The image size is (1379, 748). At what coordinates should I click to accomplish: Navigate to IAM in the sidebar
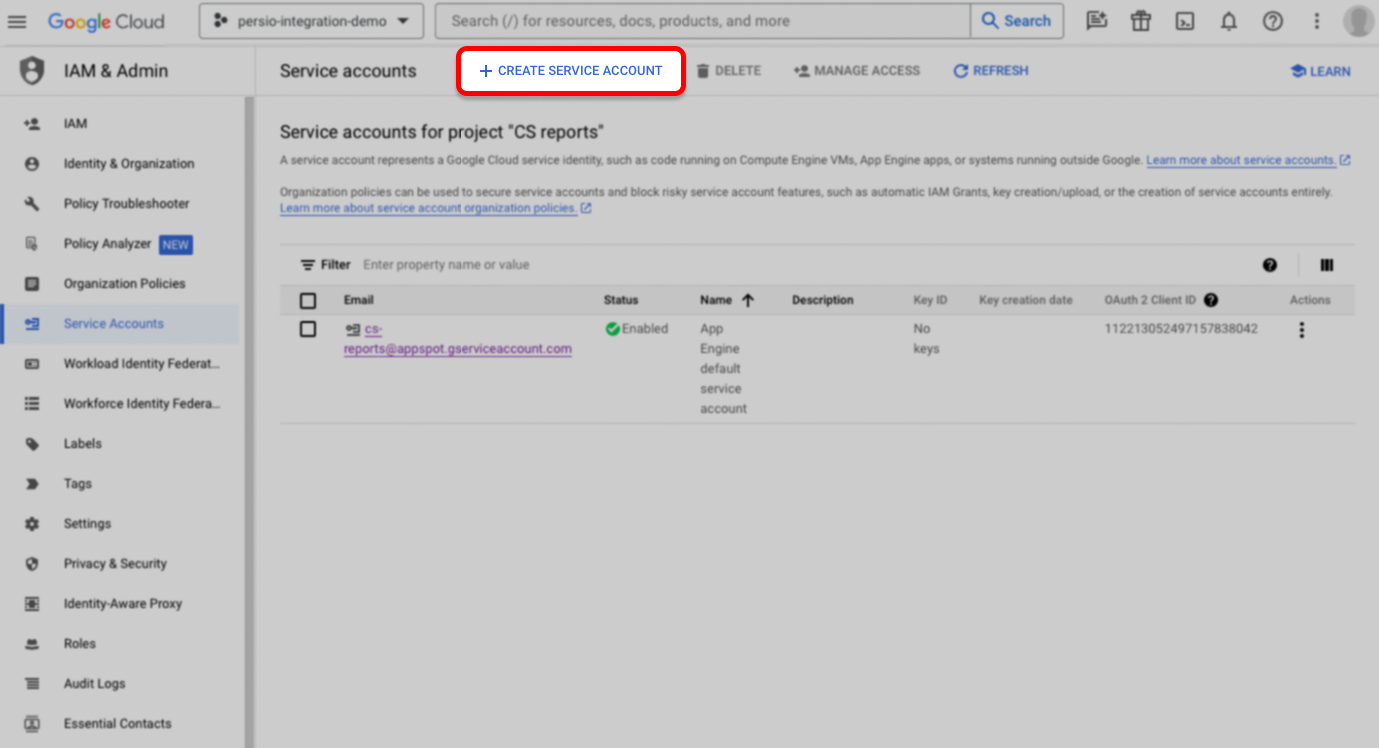(74, 123)
